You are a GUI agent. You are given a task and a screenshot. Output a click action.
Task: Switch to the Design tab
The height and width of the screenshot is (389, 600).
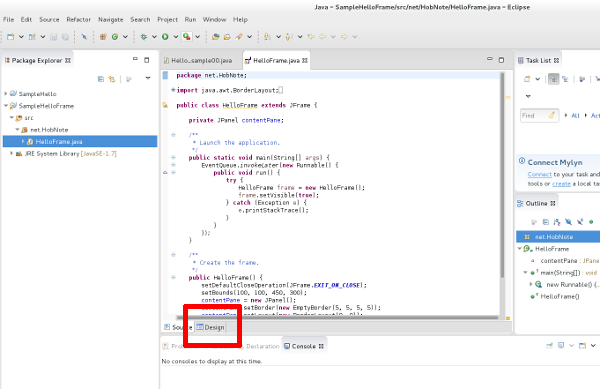coord(210,327)
